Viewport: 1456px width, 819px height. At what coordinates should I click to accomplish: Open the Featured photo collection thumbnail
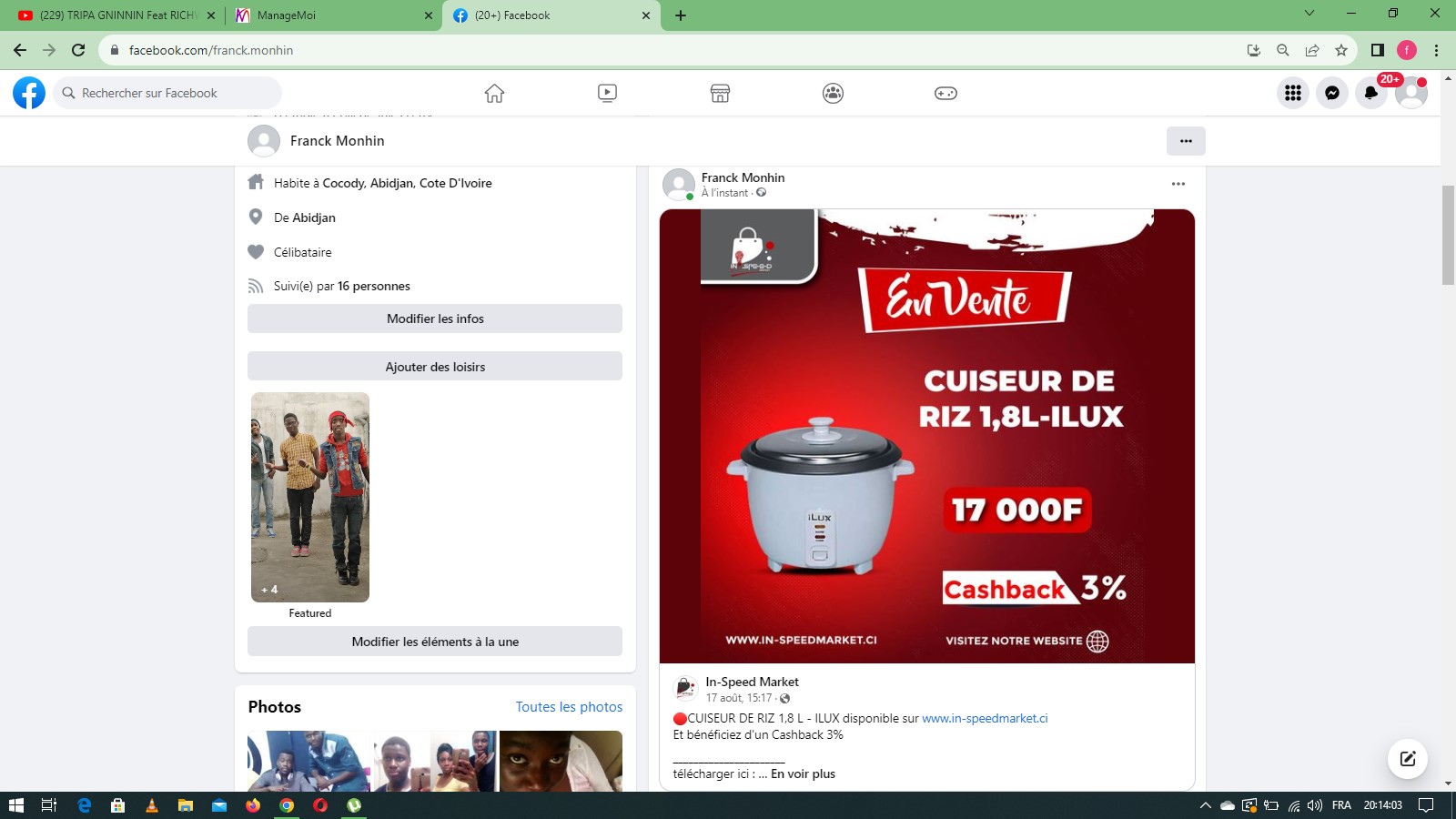(x=310, y=497)
